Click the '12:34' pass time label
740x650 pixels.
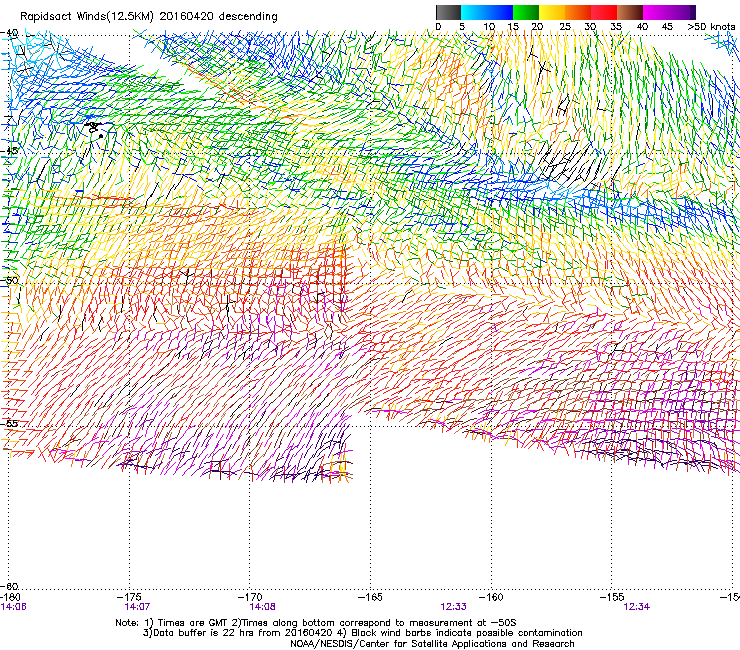click(637, 607)
